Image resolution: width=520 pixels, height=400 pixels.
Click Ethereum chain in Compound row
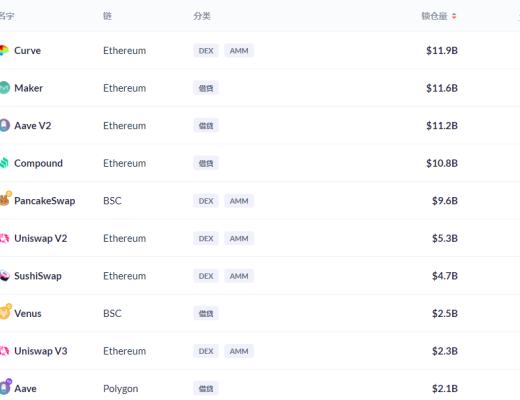pyautogui.click(x=125, y=163)
